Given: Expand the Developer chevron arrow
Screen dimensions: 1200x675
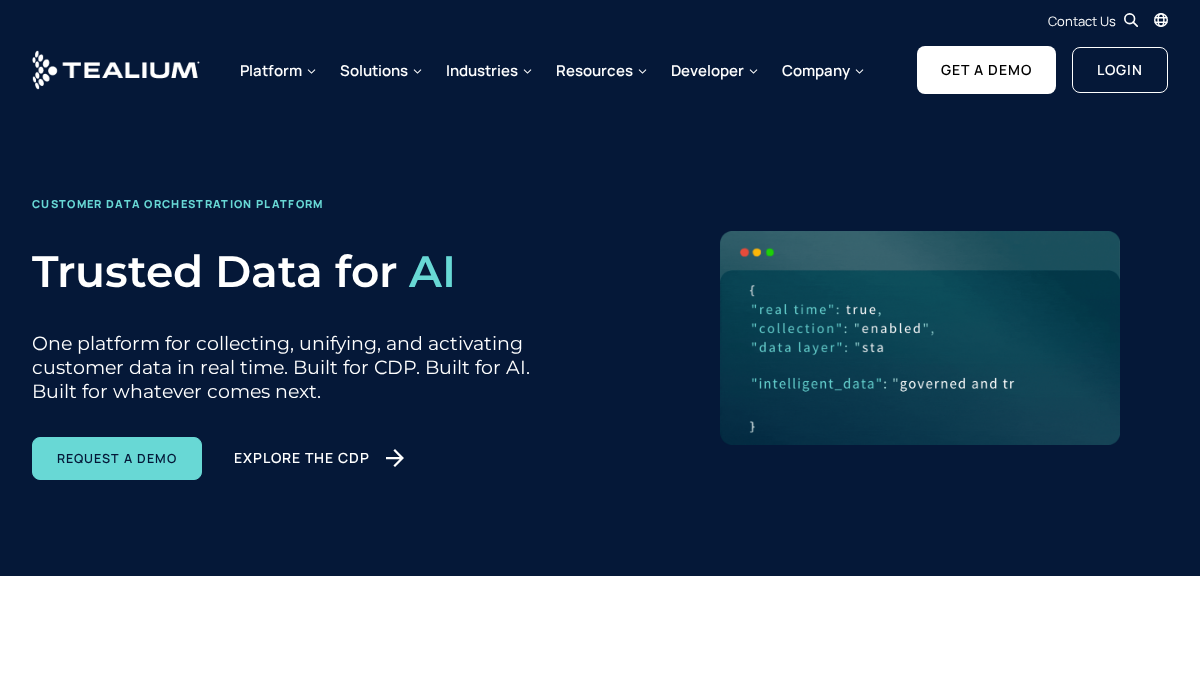Looking at the screenshot, I should click(x=753, y=71).
